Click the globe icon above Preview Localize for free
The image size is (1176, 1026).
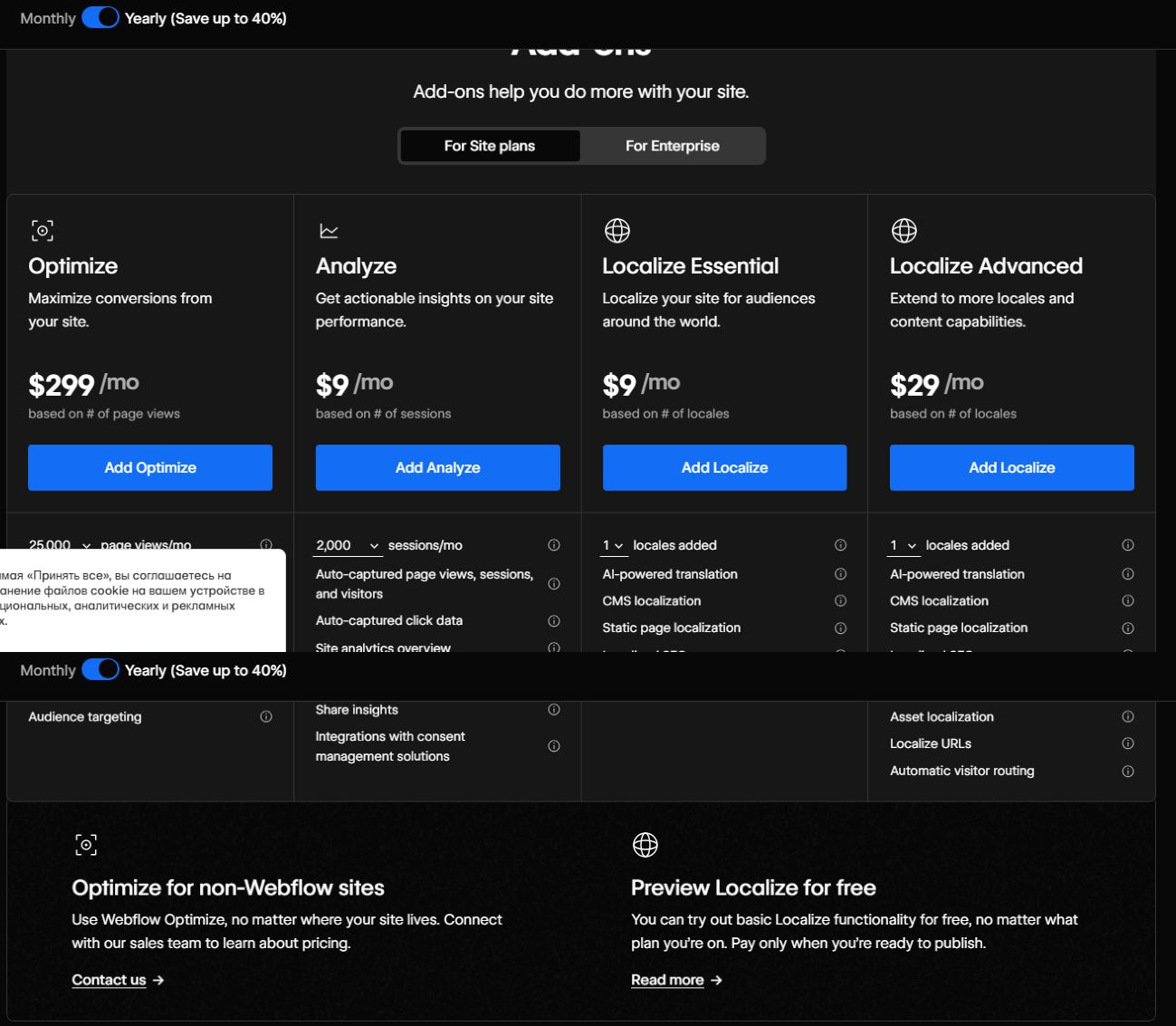645,845
